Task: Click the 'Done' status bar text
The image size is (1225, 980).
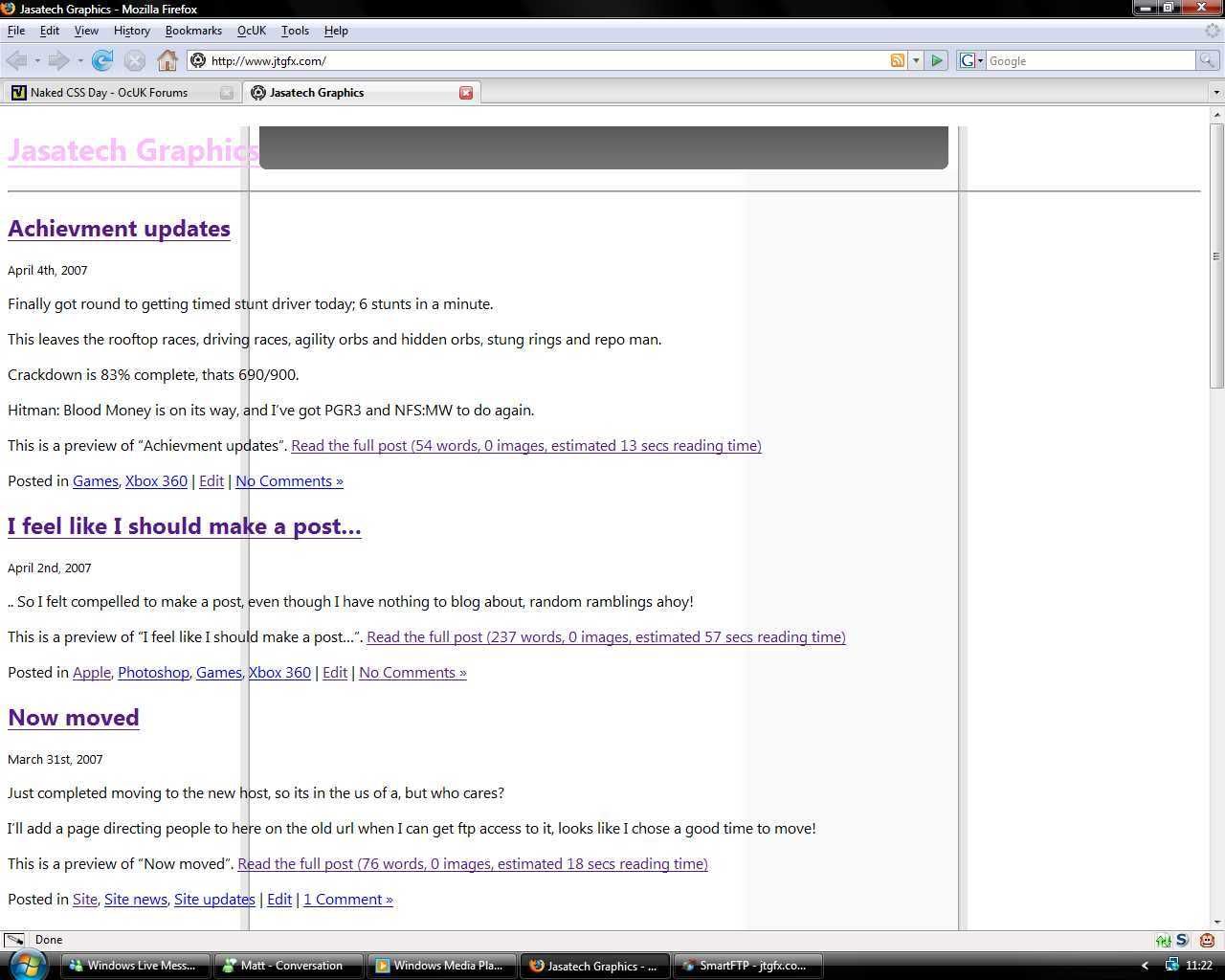Action: coord(49,940)
